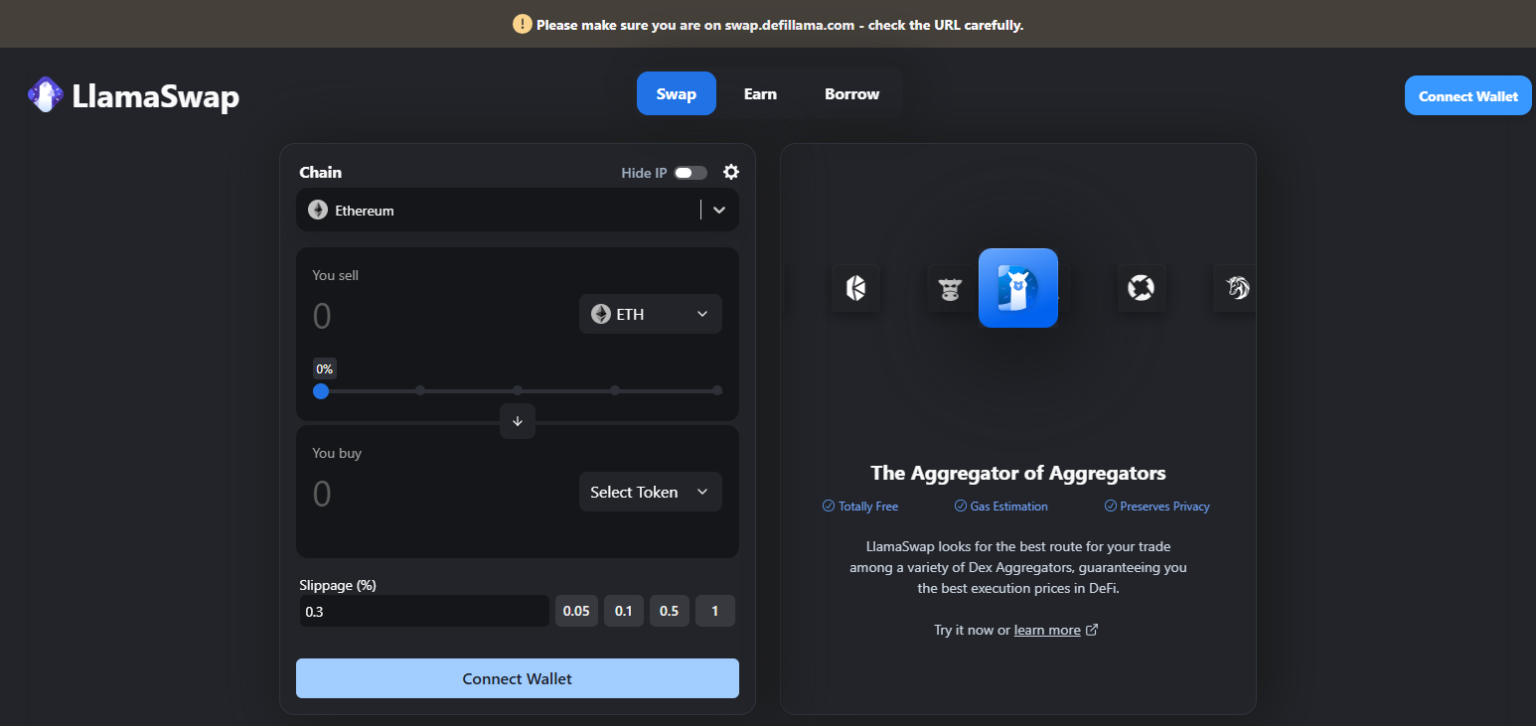Open the ETH sell token selector
The image size is (1536, 726).
click(650, 314)
